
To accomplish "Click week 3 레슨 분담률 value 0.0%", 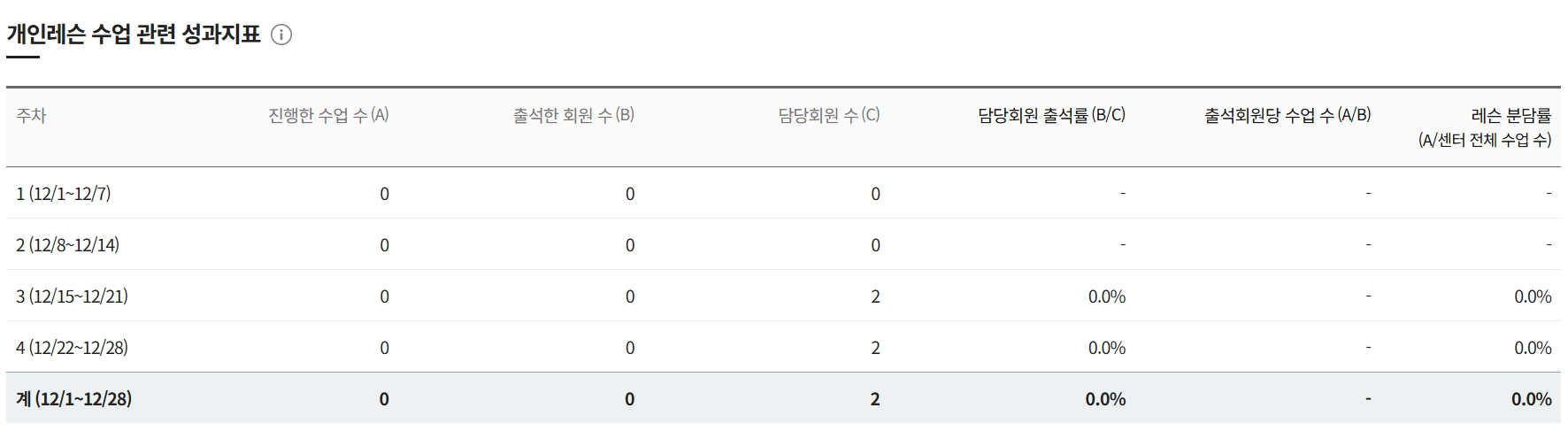I will pos(1533,296).
